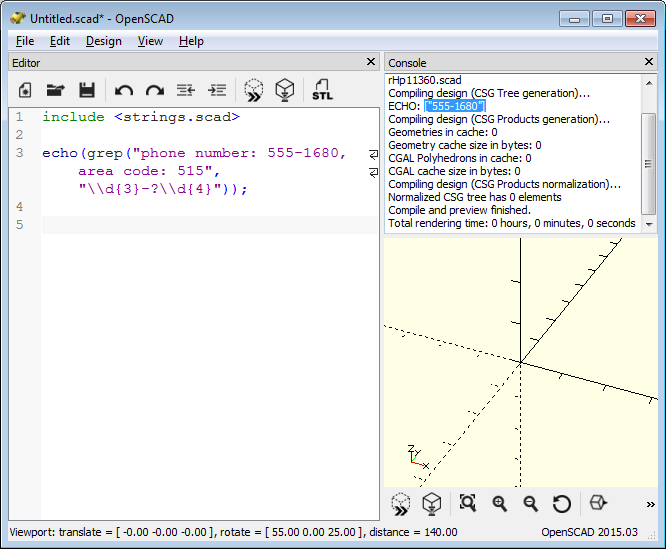
Task: Close the Console panel
Action: tap(649, 62)
